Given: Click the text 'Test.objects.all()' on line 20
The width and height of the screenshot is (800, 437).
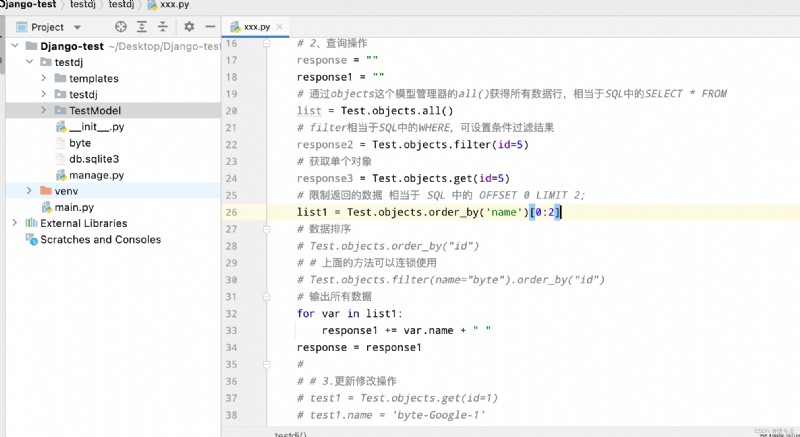Looking at the screenshot, I should tap(397, 111).
